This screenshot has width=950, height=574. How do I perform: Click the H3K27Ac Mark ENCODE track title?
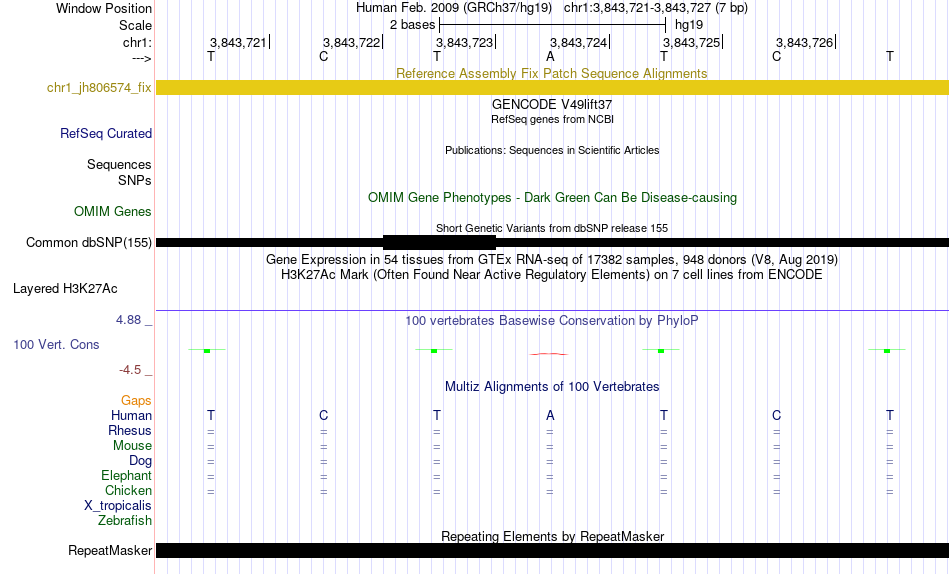coord(552,275)
